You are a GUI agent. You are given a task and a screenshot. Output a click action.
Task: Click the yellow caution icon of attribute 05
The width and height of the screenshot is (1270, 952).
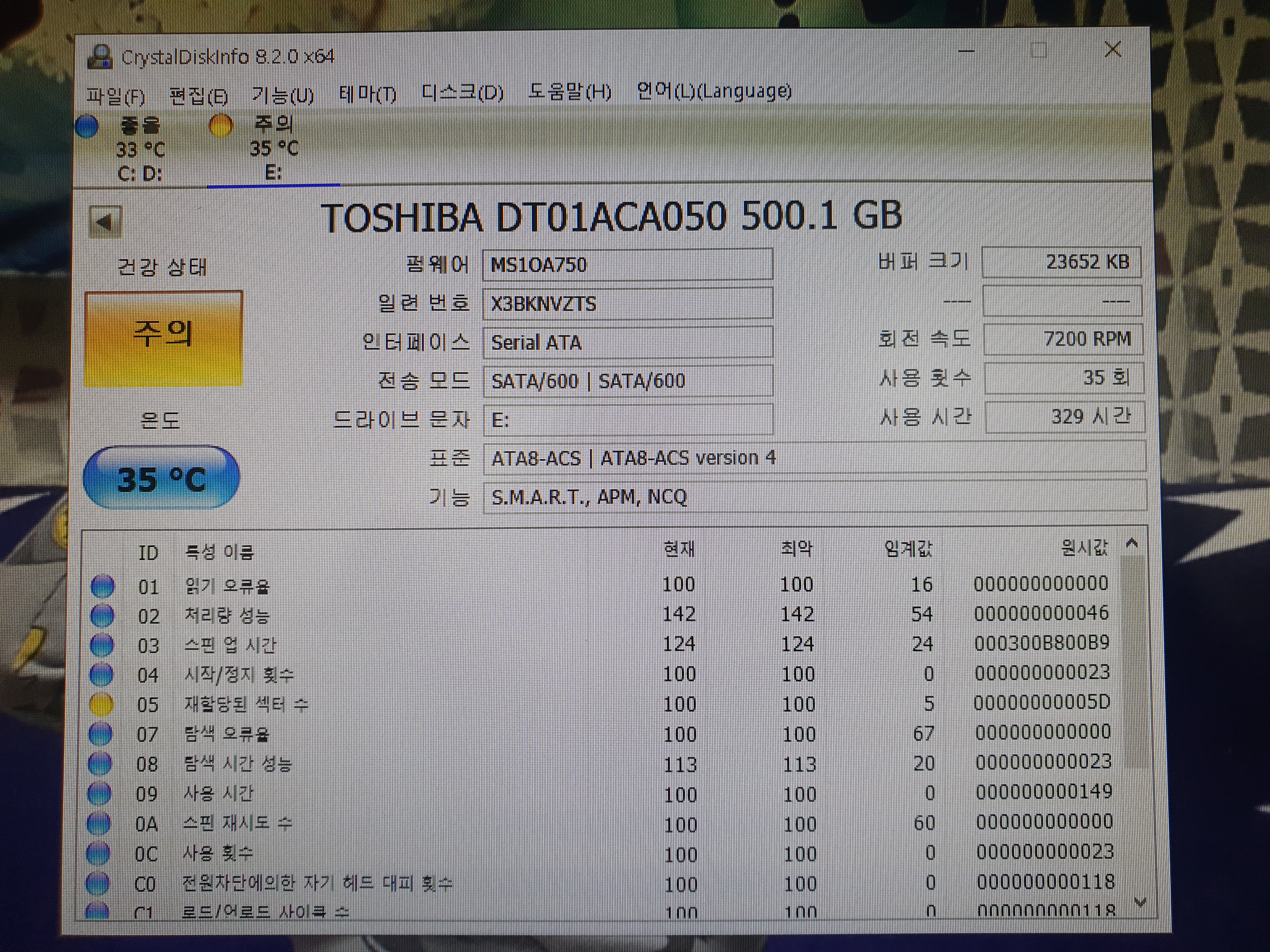pyautogui.click(x=102, y=705)
